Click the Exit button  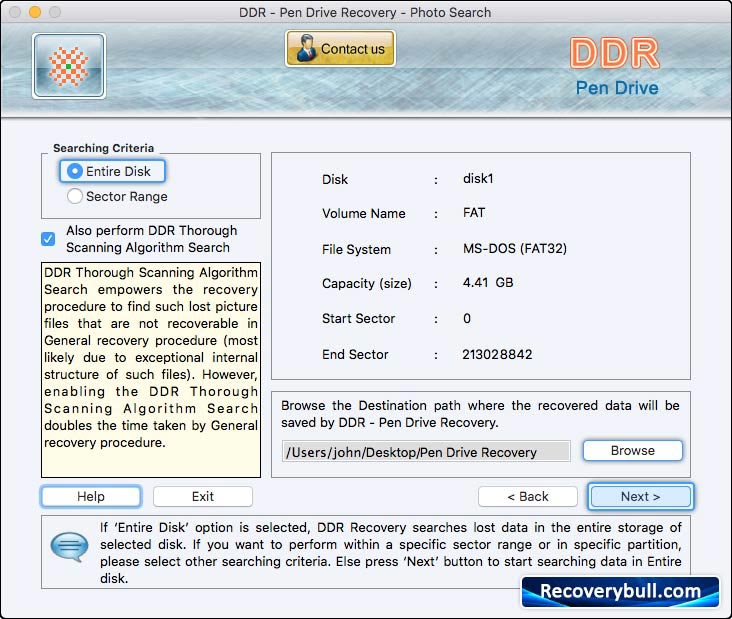point(203,496)
